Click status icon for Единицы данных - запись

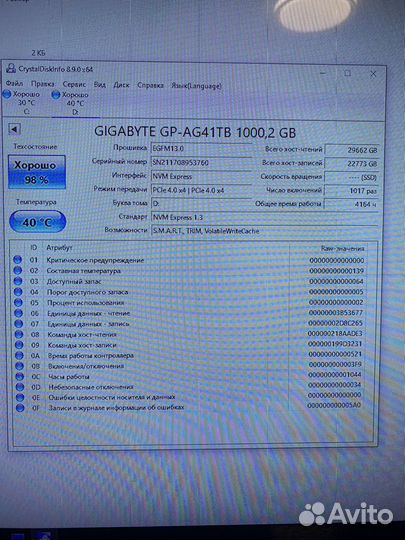19,324
